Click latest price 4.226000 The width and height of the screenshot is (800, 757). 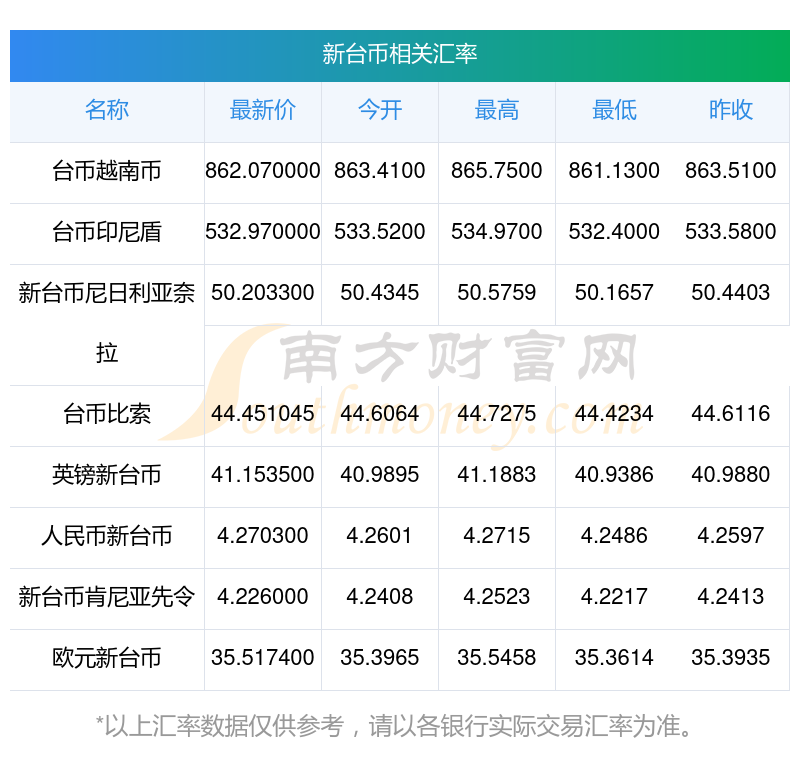[x=263, y=597]
